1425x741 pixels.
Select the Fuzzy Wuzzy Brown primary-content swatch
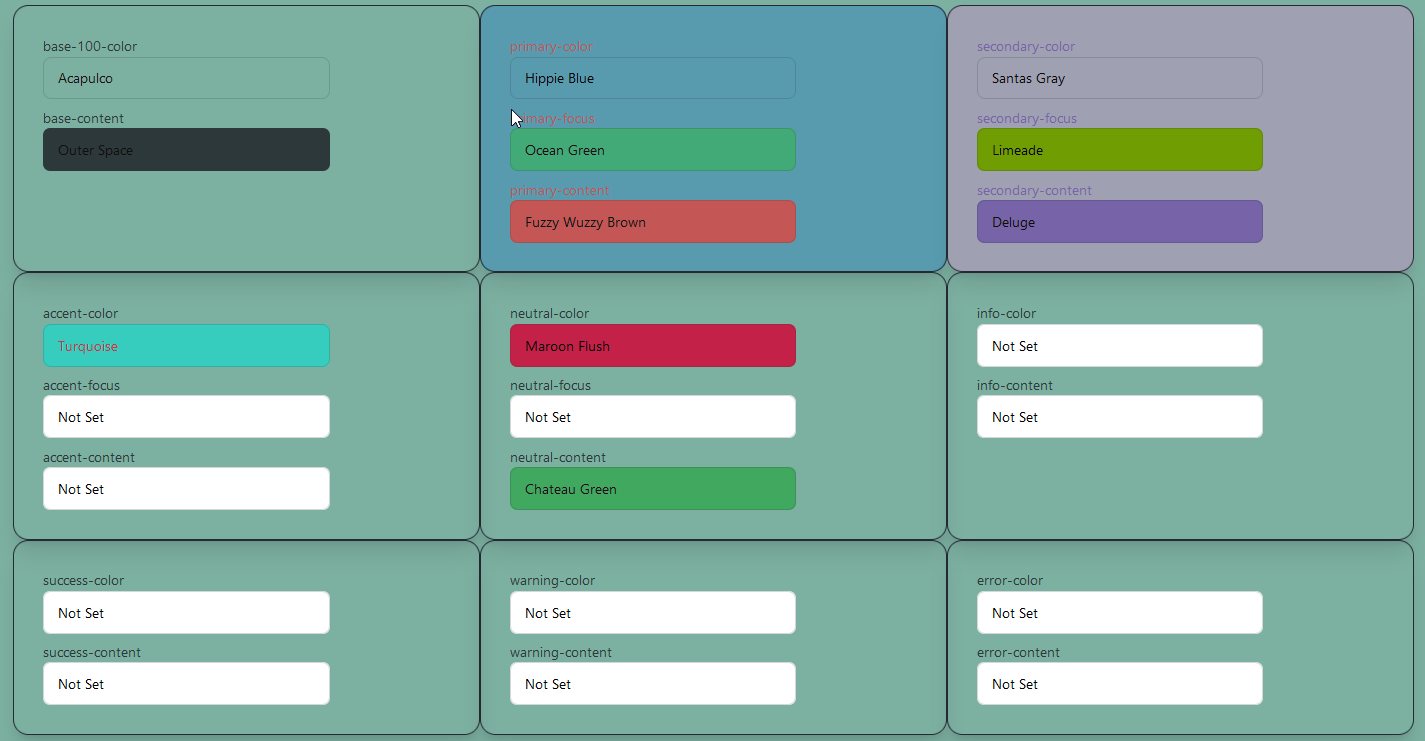pos(653,221)
